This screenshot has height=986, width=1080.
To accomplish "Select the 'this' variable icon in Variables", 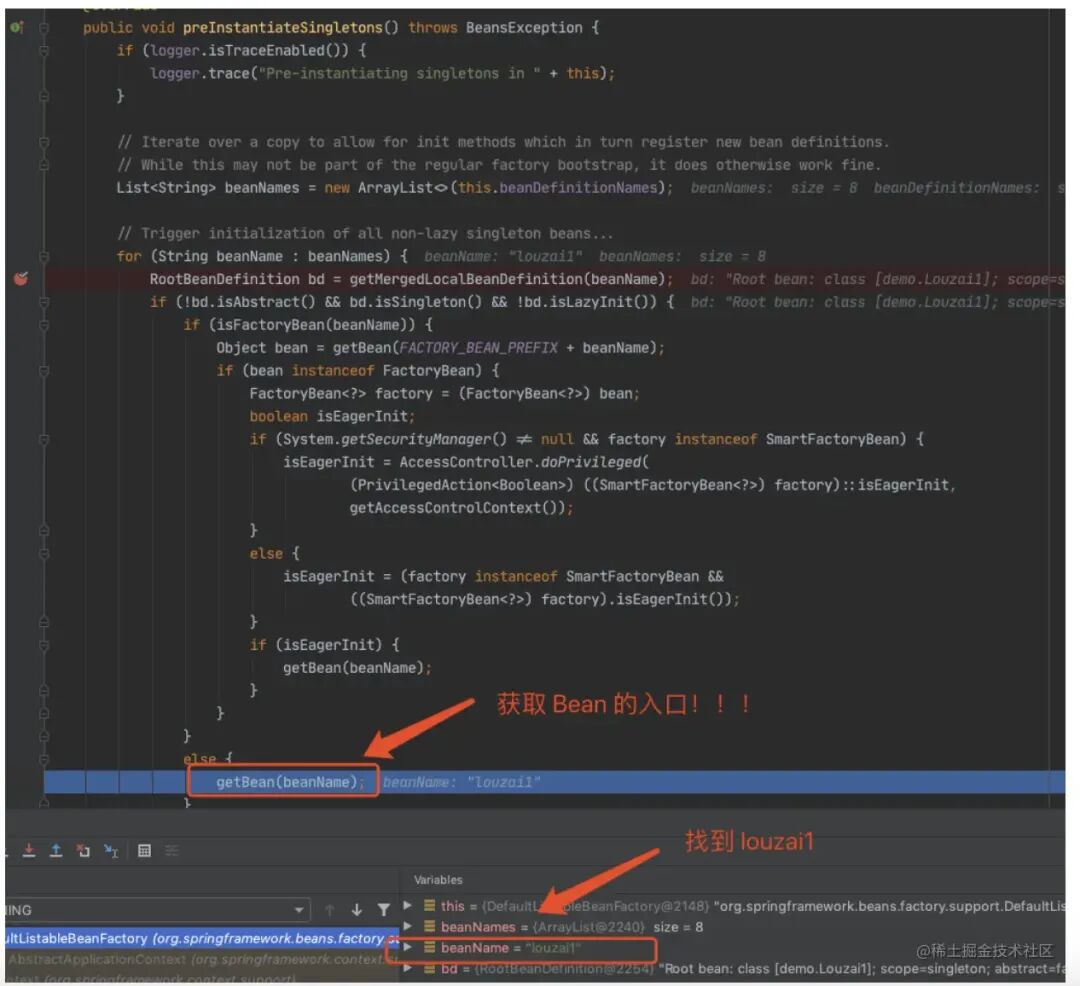I will point(429,905).
